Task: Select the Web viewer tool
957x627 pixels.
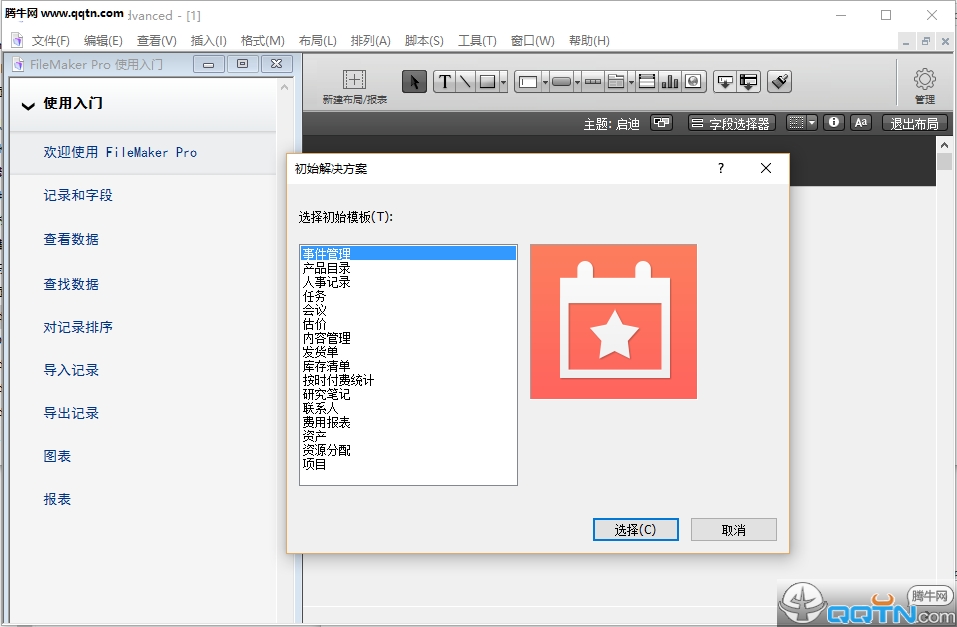Action: click(693, 81)
